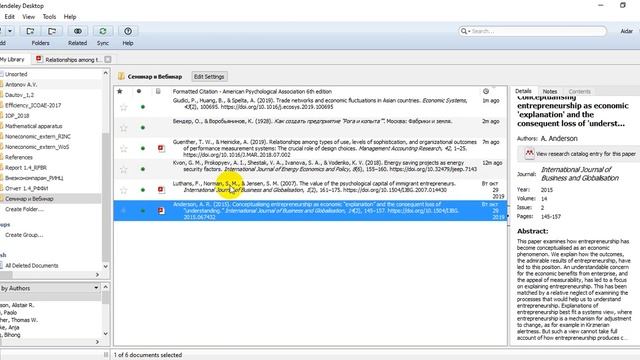Sort by the read/unread dot column header
The image size is (640, 360).
pyautogui.click(x=139, y=91)
